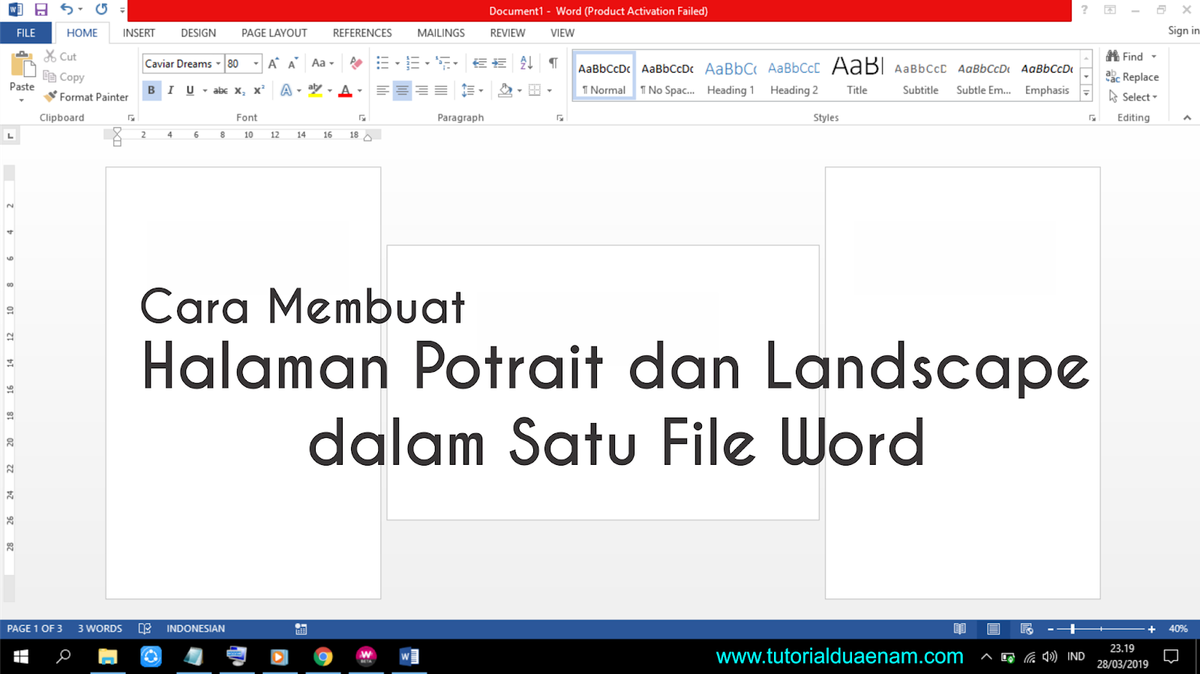
Task: Open Word Help question mark
Action: (1084, 10)
